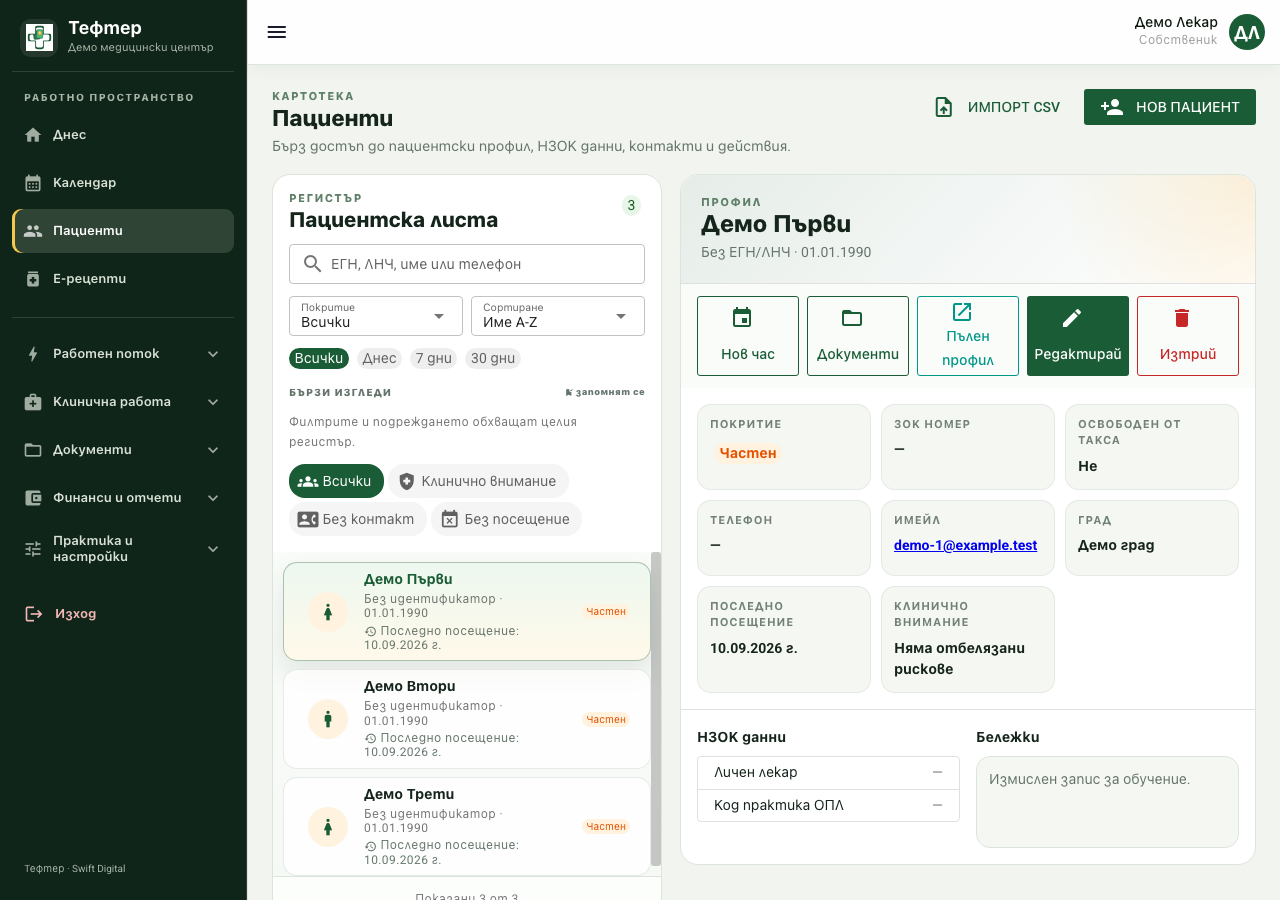Click the Частен badge in Покритие
The image size is (1280, 900).
coord(748,453)
